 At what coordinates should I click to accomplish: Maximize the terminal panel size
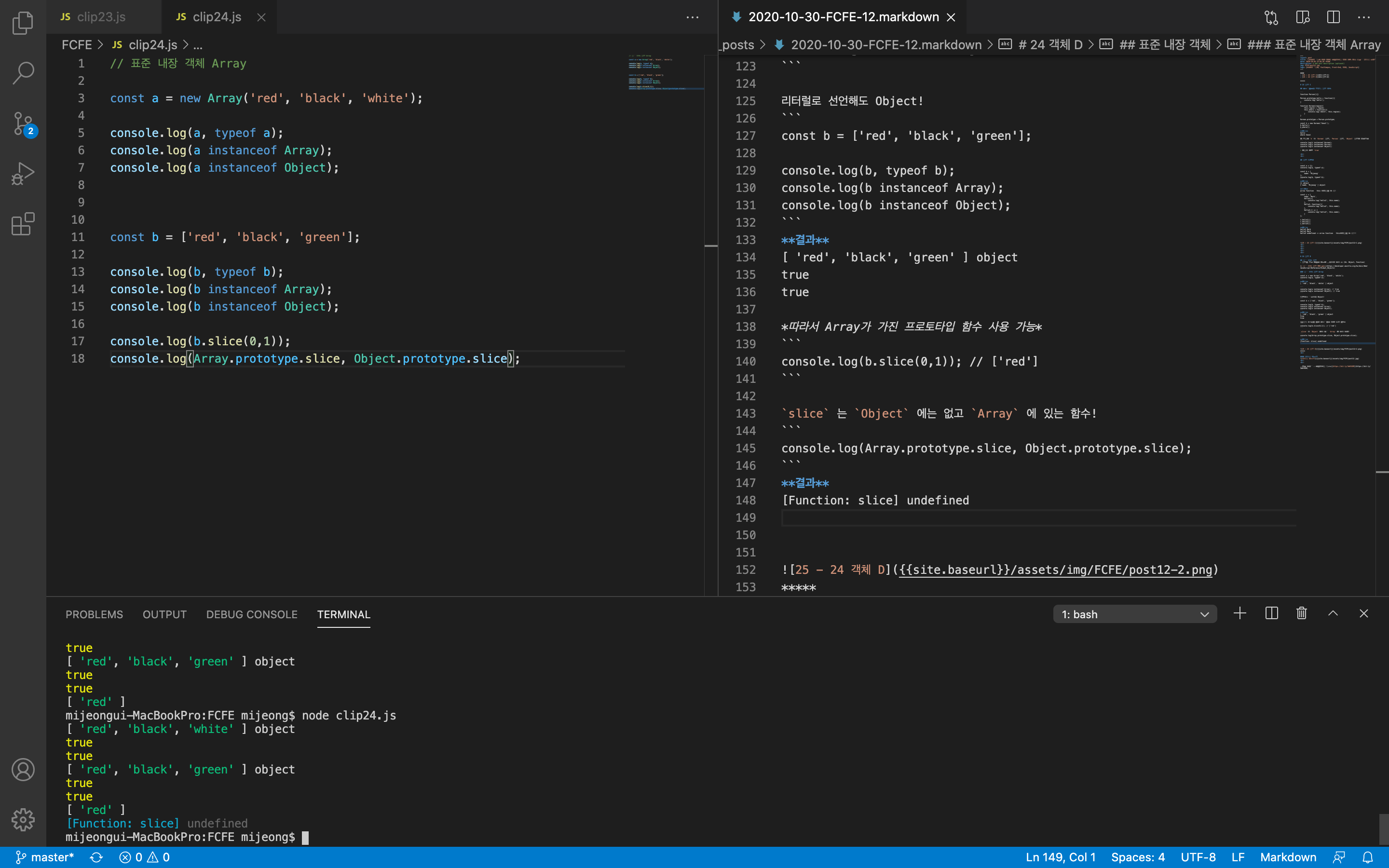click(1333, 614)
